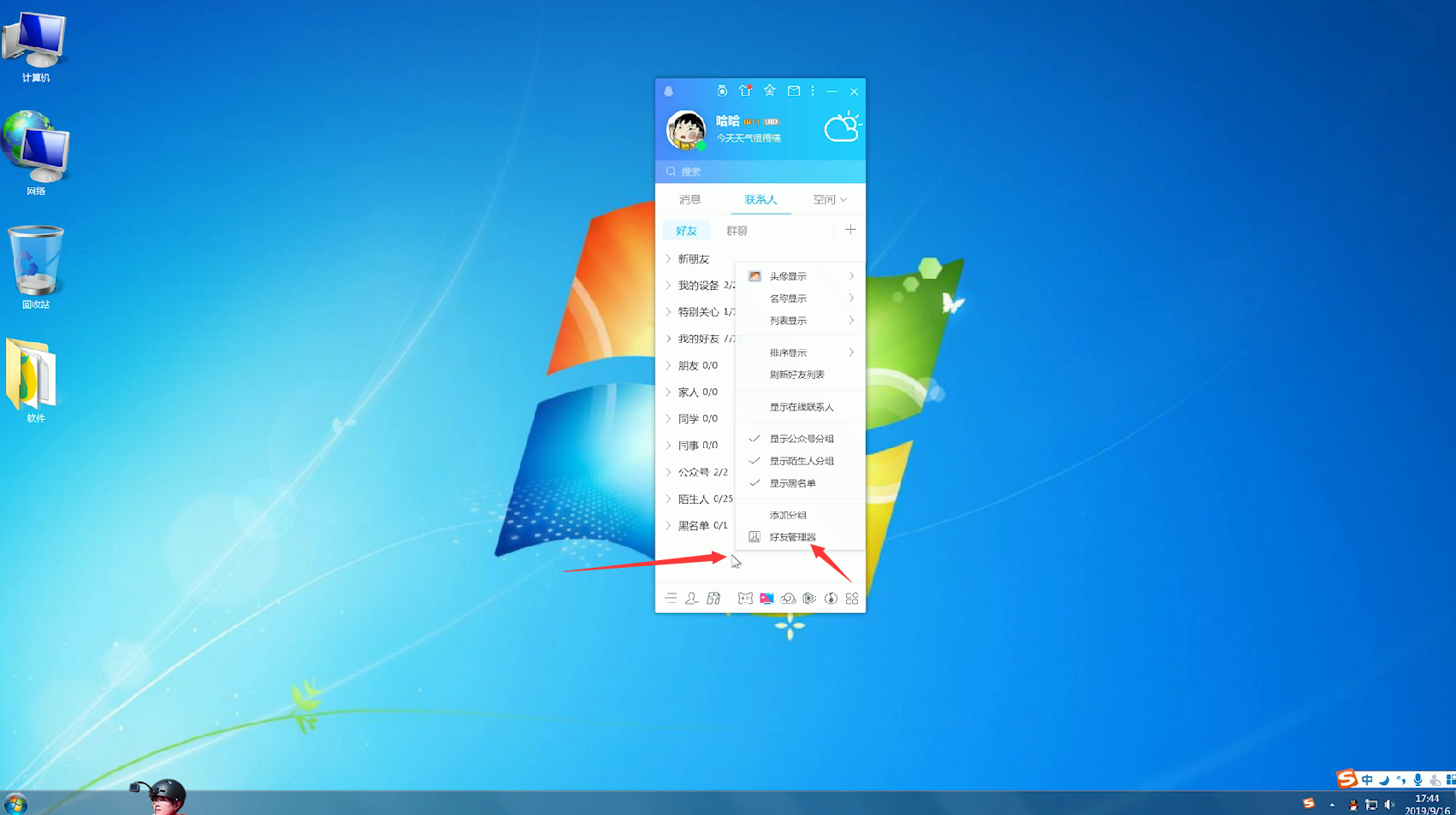Choose 显示在线联系人 menu item
This screenshot has width=1456, height=815.
point(801,407)
